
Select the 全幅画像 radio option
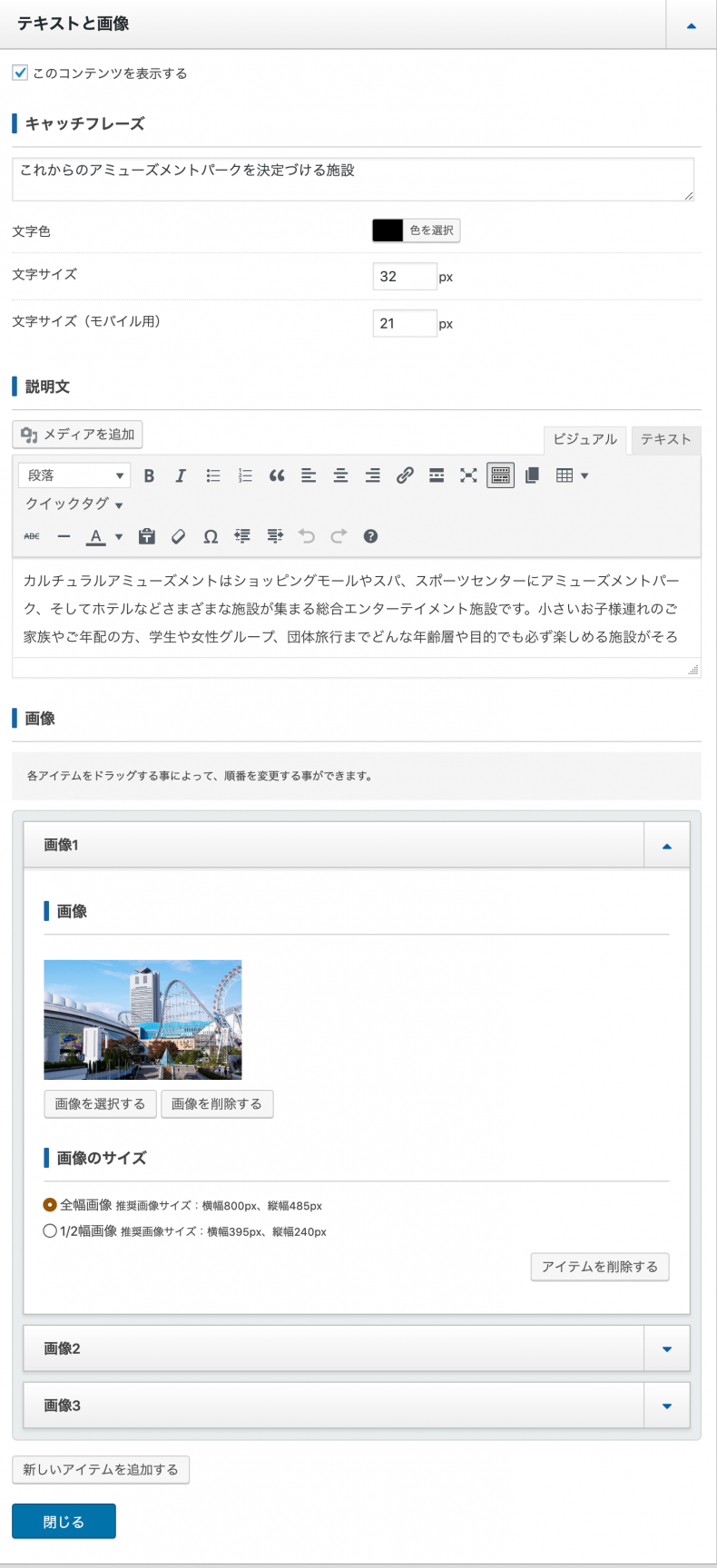click(50, 1205)
